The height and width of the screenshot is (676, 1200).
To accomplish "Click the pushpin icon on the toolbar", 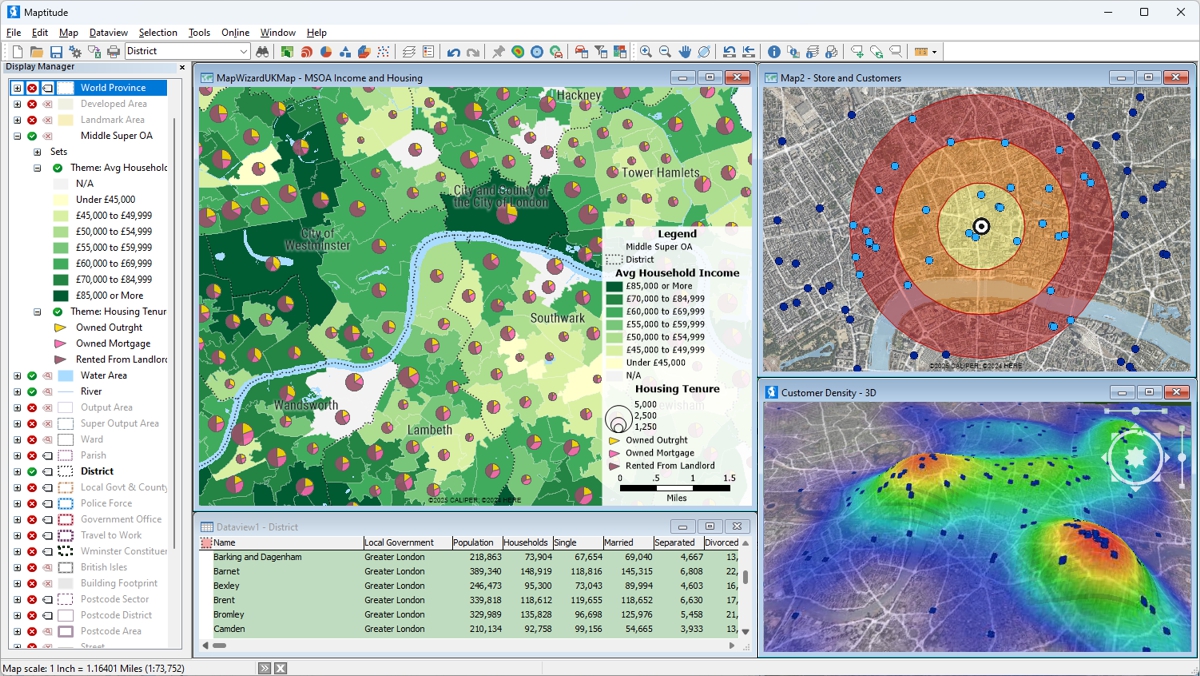I will (x=499, y=50).
